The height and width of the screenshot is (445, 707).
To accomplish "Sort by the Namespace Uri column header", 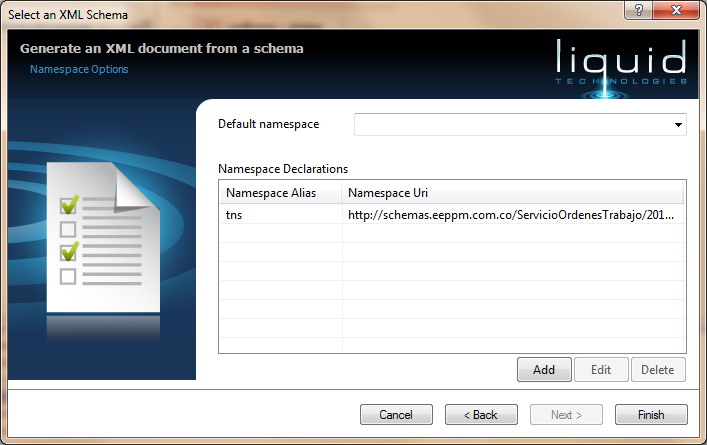I will (x=513, y=193).
